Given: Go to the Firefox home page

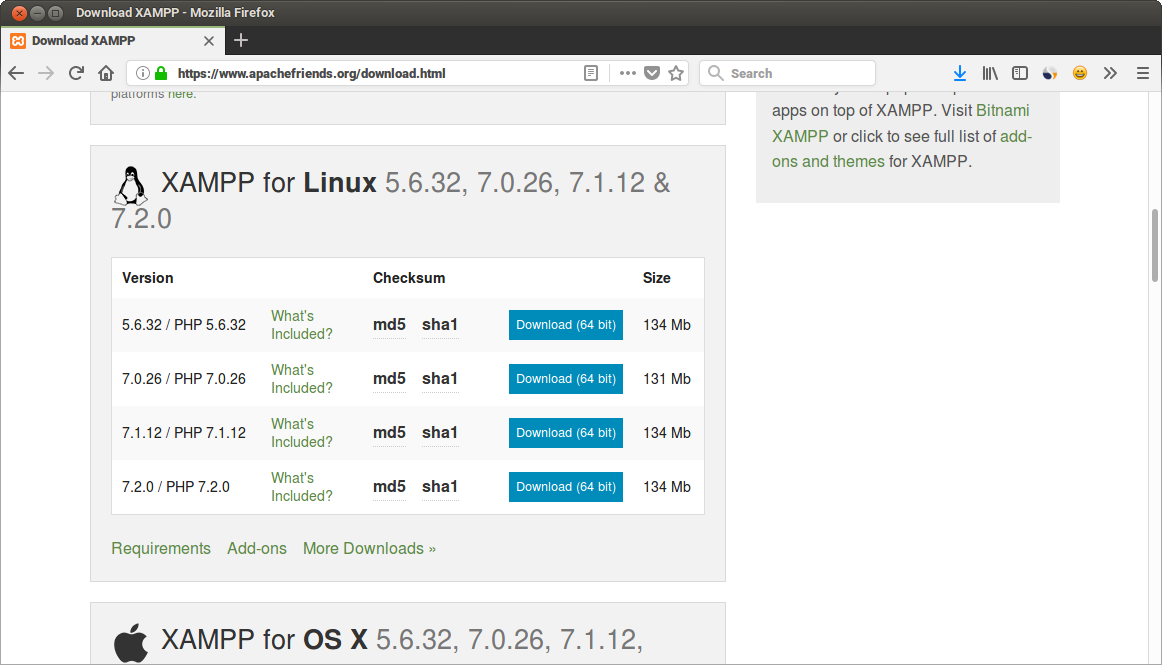Looking at the screenshot, I should [x=107, y=73].
